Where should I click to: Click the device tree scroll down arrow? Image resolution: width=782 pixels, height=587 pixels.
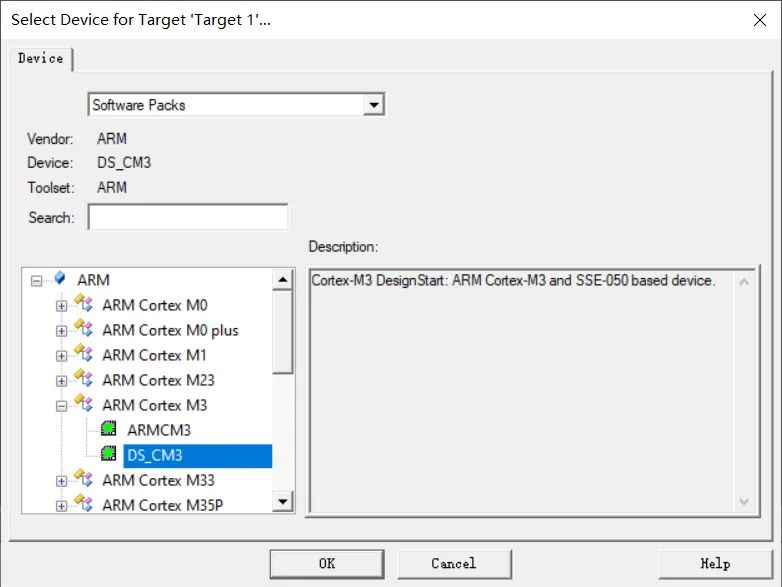pos(283,501)
